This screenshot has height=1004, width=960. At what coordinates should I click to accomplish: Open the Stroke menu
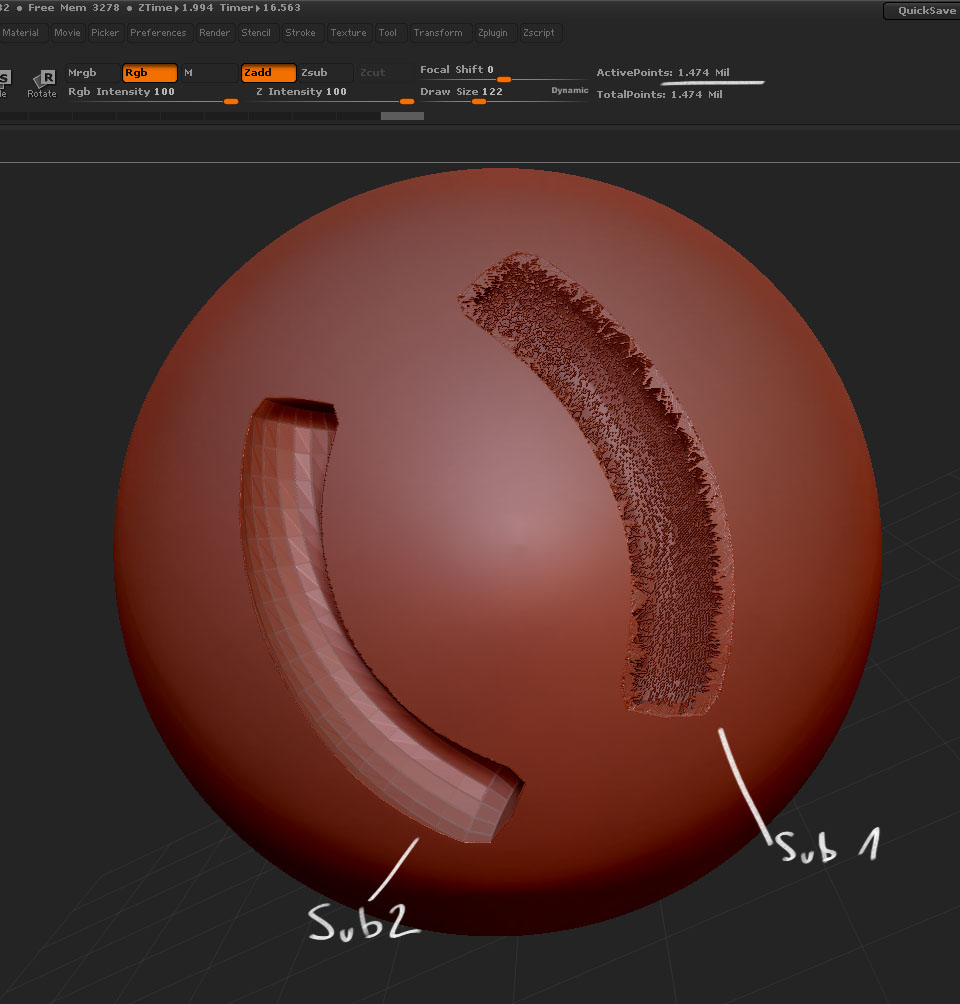[300, 33]
